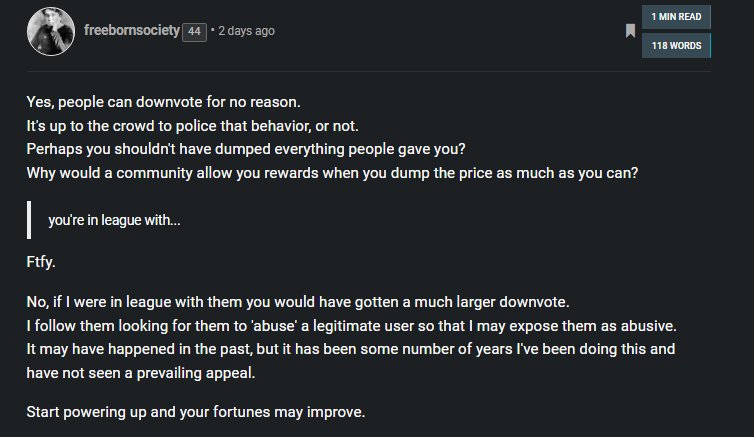Viewport: 754px width, 437px height.
Task: Click the line beginning 'I follow them looking'
Action: pos(352,326)
